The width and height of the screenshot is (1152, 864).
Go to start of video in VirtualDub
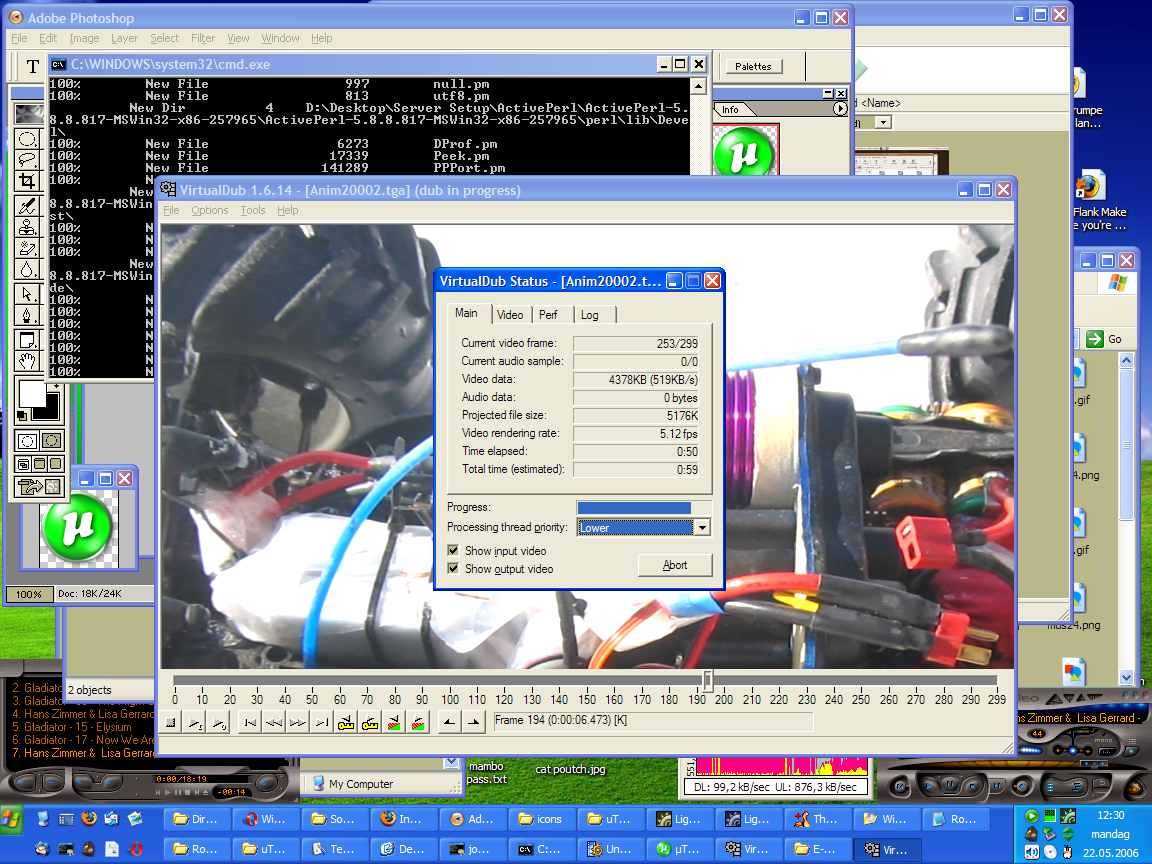tap(250, 723)
